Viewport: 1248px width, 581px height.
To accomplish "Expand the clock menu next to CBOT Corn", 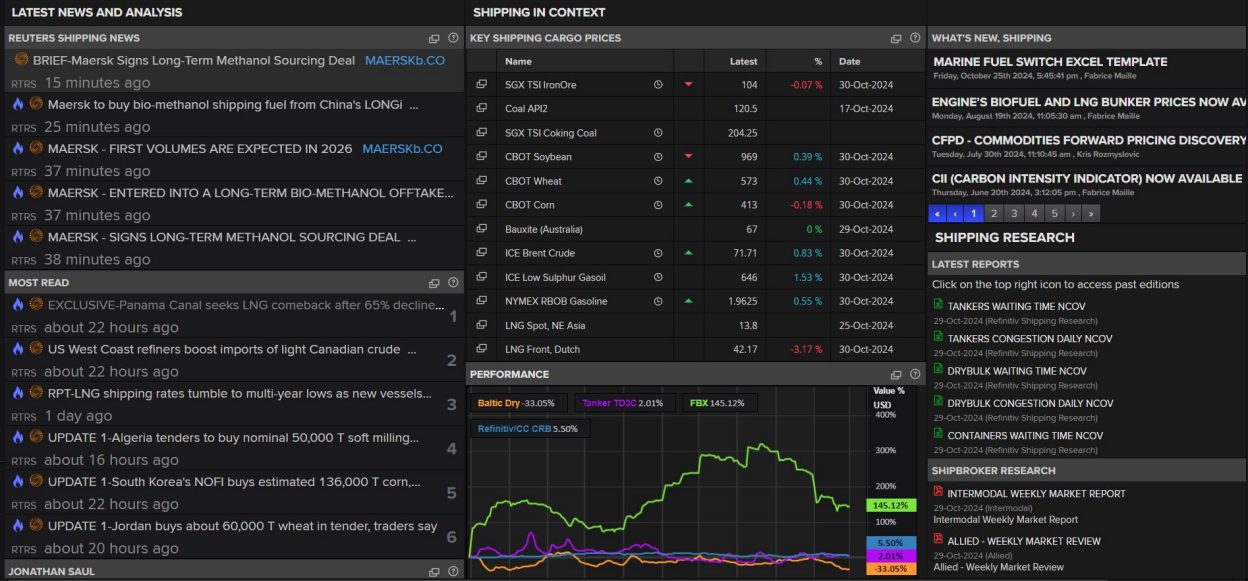I will [x=658, y=204].
